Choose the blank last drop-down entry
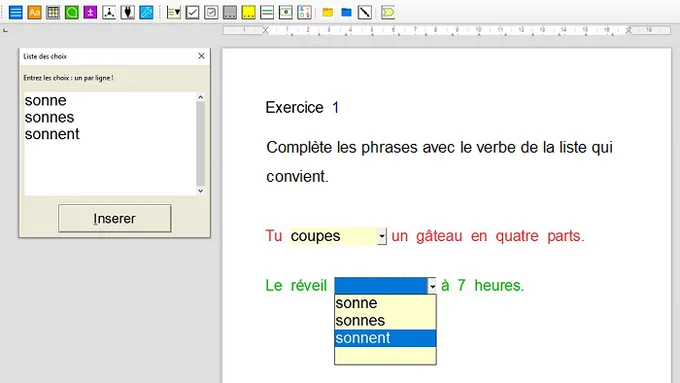 [x=385, y=355]
